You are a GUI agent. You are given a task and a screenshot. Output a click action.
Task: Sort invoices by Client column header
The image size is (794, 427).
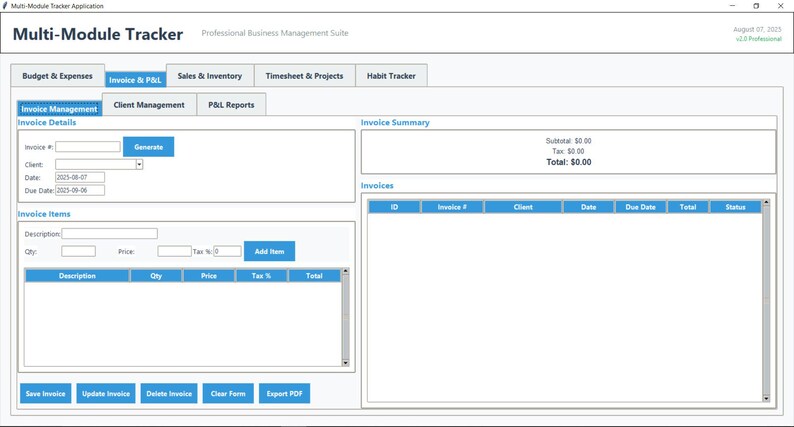pos(523,207)
